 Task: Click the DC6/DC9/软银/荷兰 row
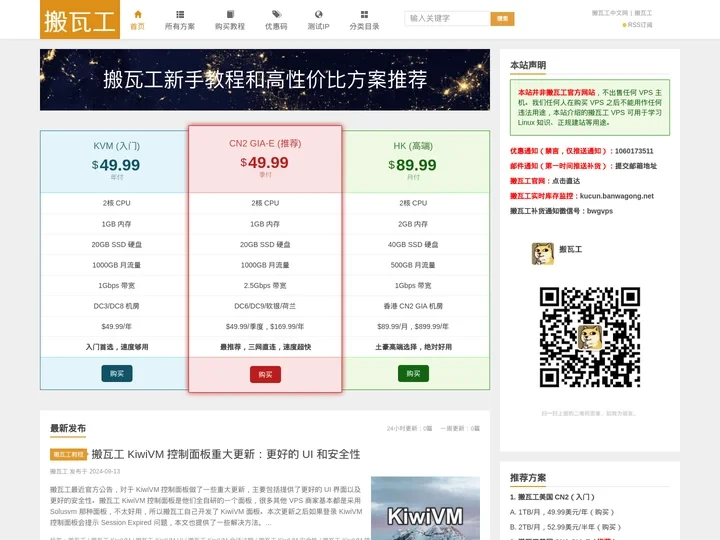click(x=265, y=306)
